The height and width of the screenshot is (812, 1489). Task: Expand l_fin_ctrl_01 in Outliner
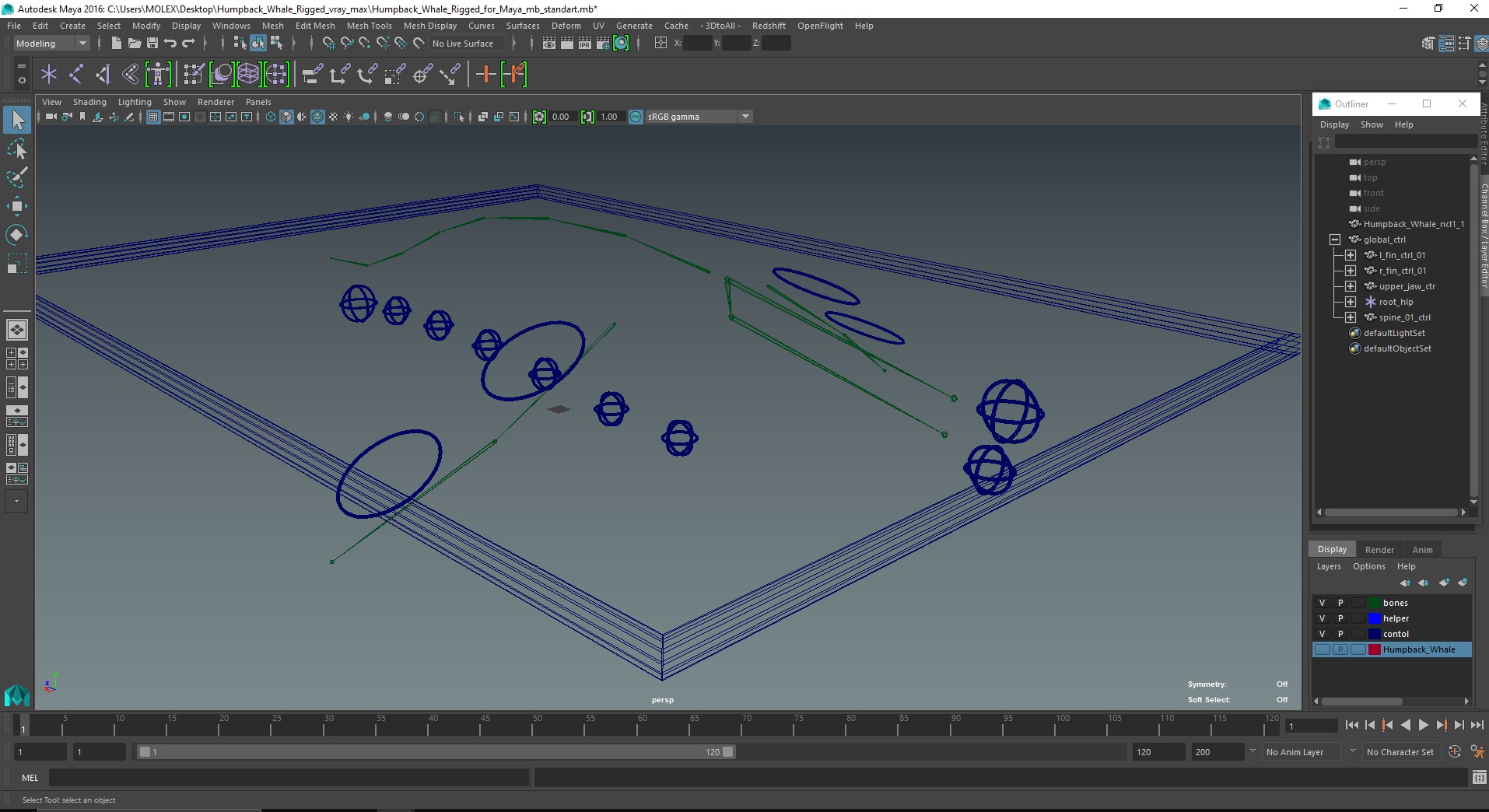click(x=1351, y=255)
